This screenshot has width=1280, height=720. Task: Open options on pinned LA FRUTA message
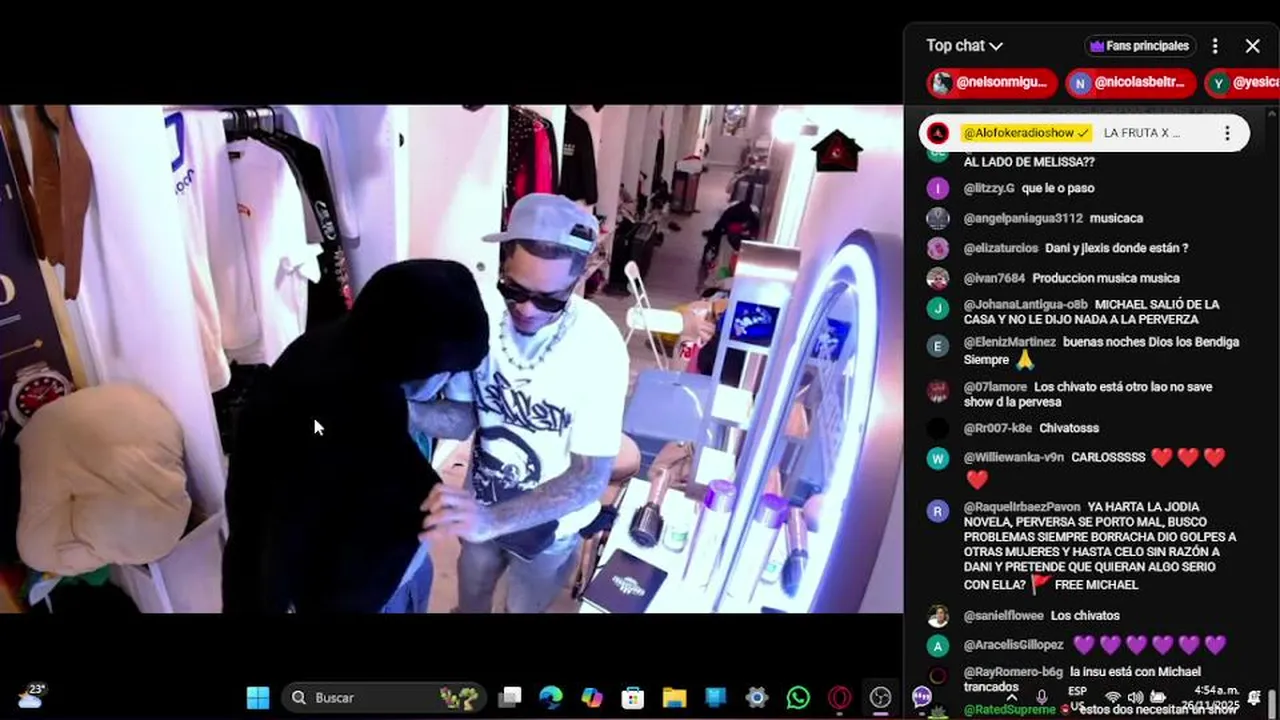click(1227, 133)
